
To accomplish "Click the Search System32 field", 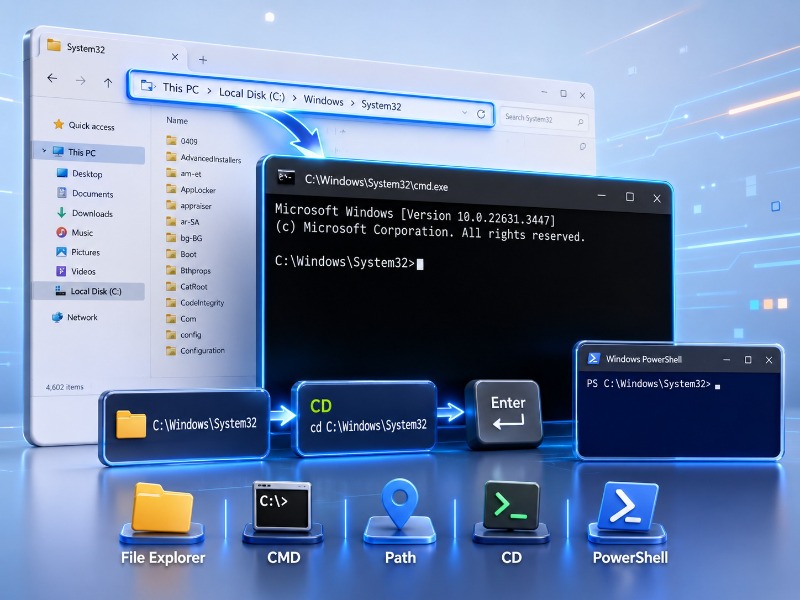I will coord(544,120).
